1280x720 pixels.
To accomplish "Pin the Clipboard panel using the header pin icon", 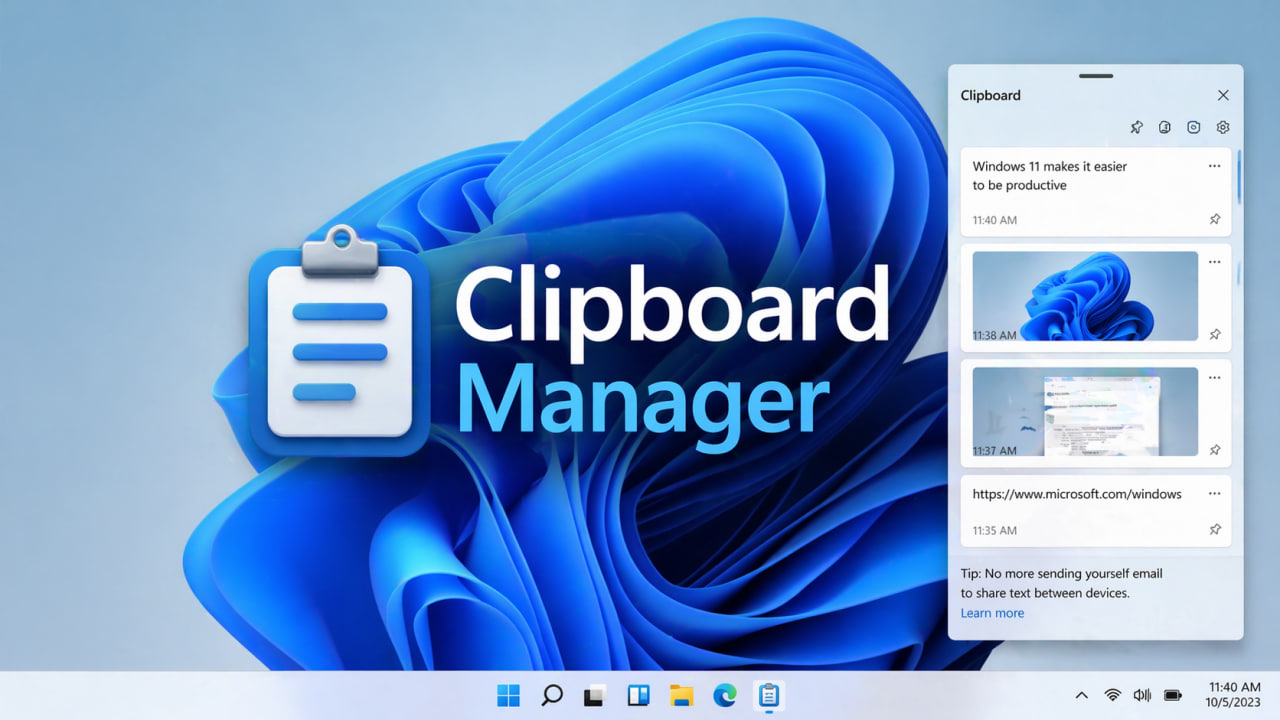I will [x=1136, y=127].
